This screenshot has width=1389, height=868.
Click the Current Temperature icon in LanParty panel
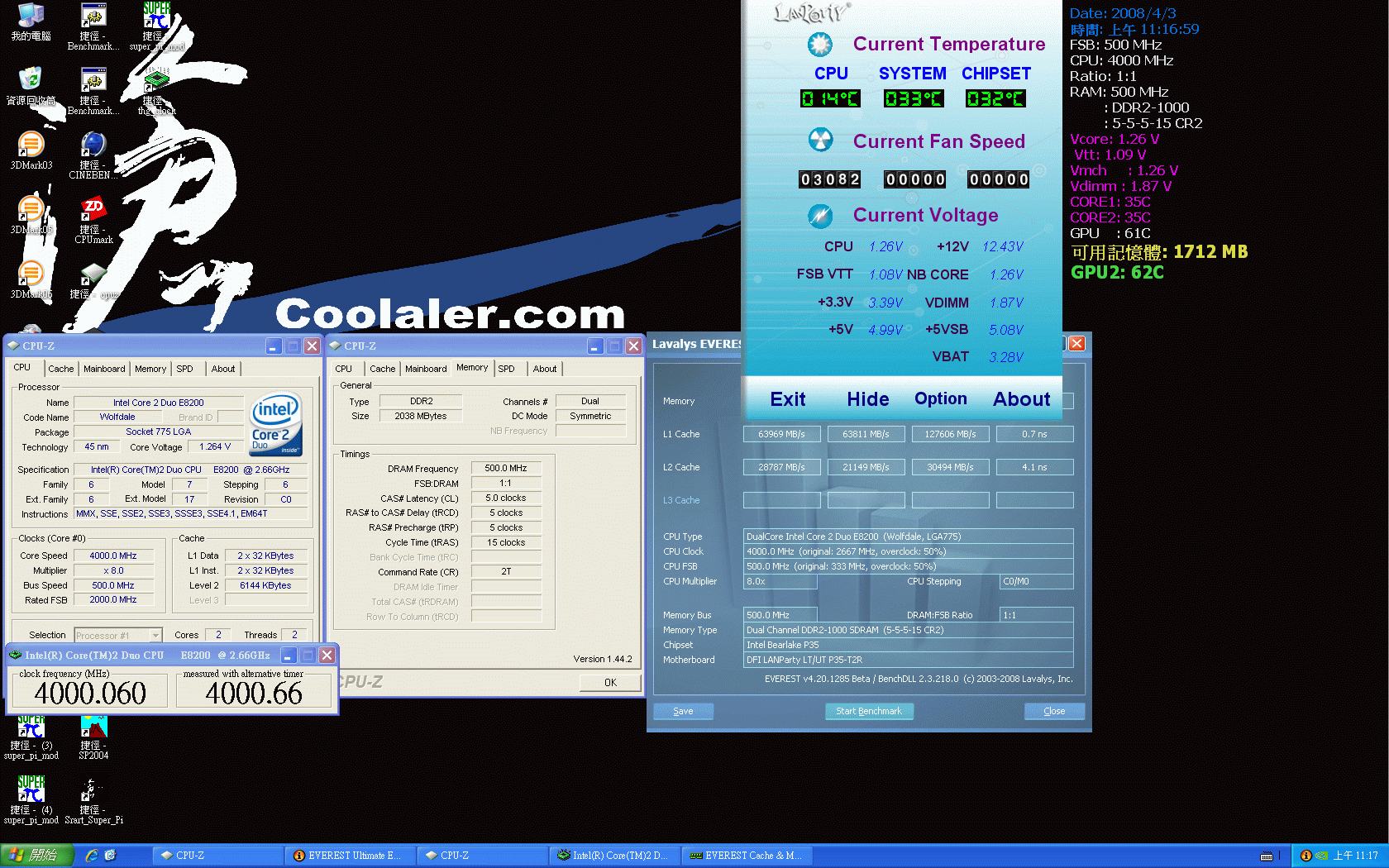point(820,44)
